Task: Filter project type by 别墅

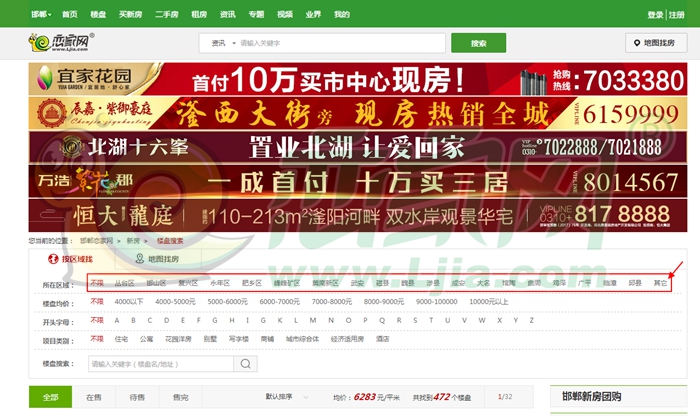Action: click(210, 339)
